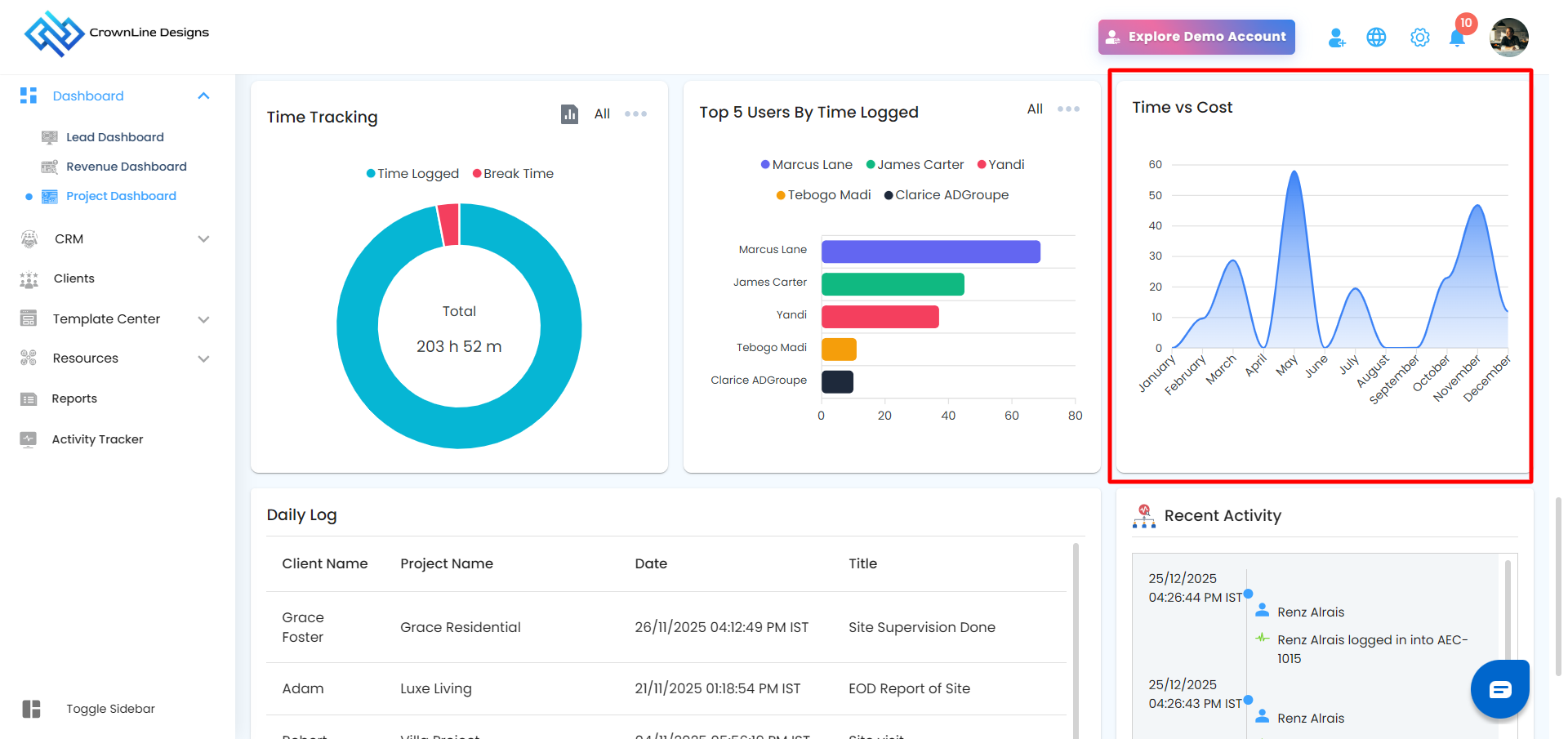Toggle Marcus Lane legend series
Image resolution: width=1568 pixels, height=739 pixels.
[807, 165]
